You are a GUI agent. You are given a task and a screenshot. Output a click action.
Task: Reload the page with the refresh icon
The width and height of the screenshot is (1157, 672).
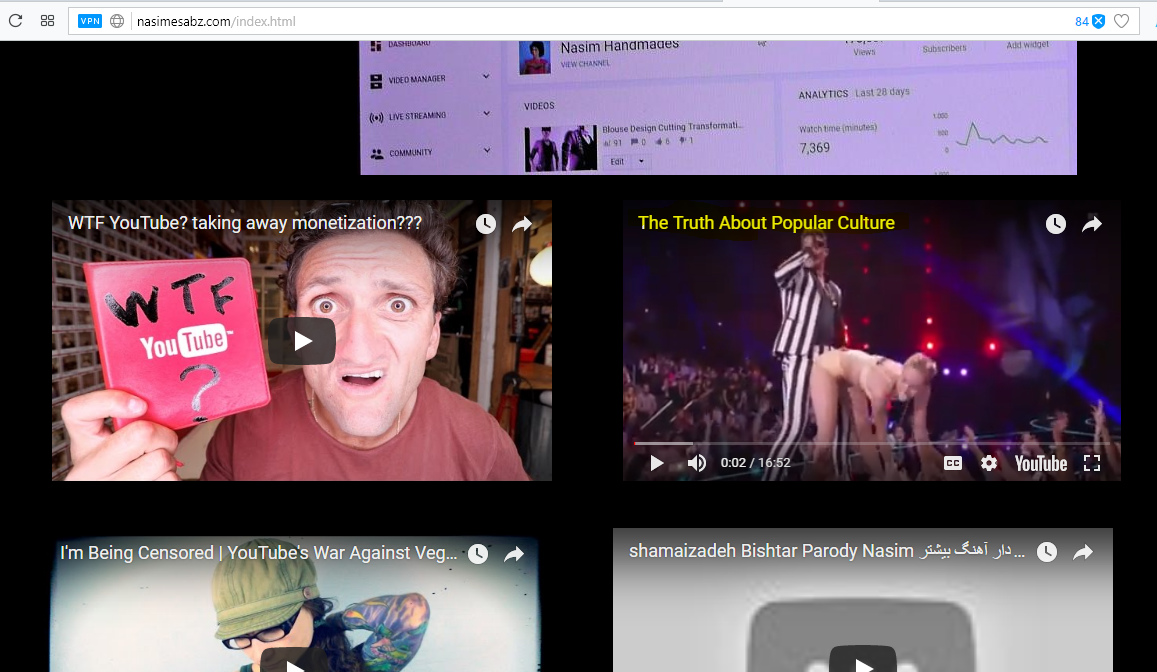pos(15,21)
